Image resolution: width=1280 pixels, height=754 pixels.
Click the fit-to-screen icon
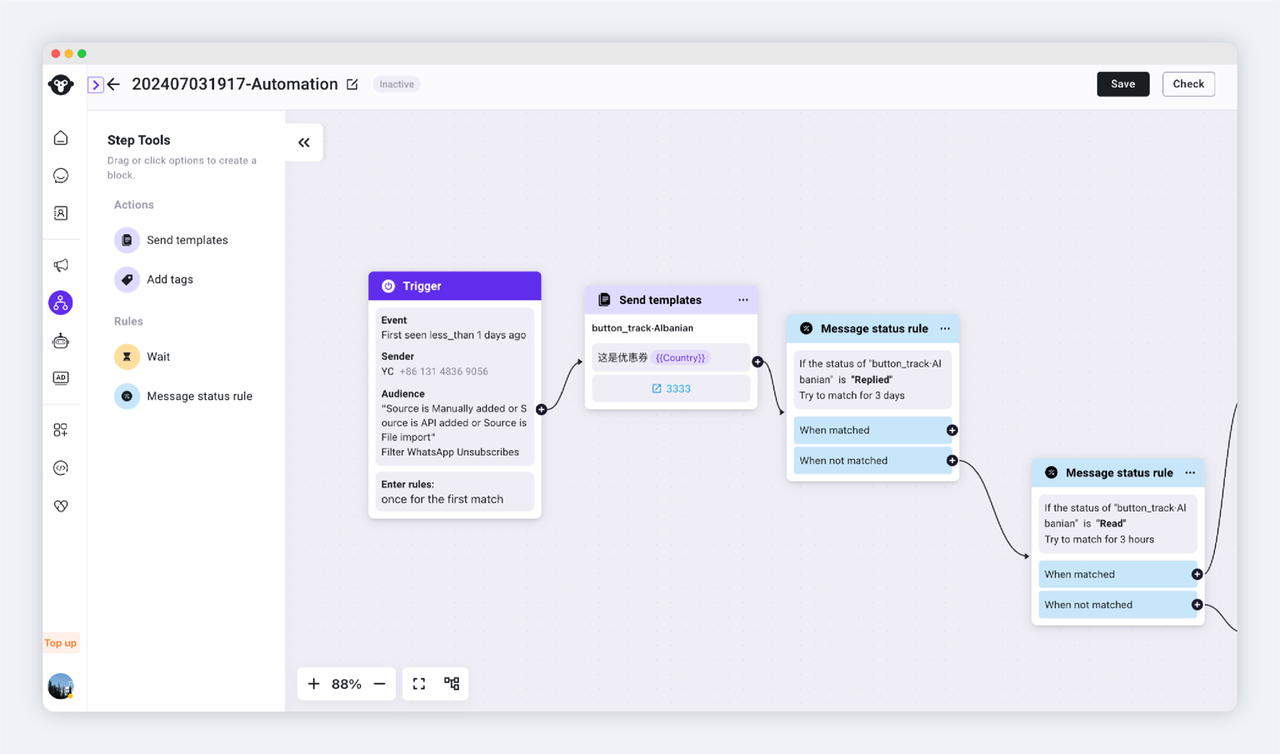tap(419, 684)
